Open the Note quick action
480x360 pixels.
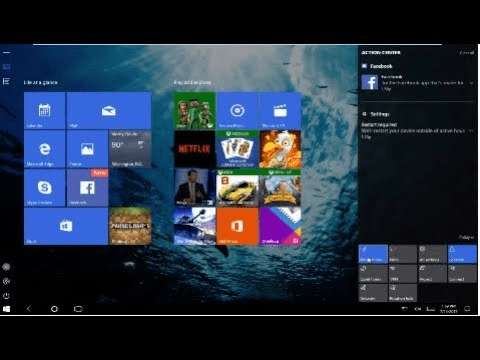[403, 254]
